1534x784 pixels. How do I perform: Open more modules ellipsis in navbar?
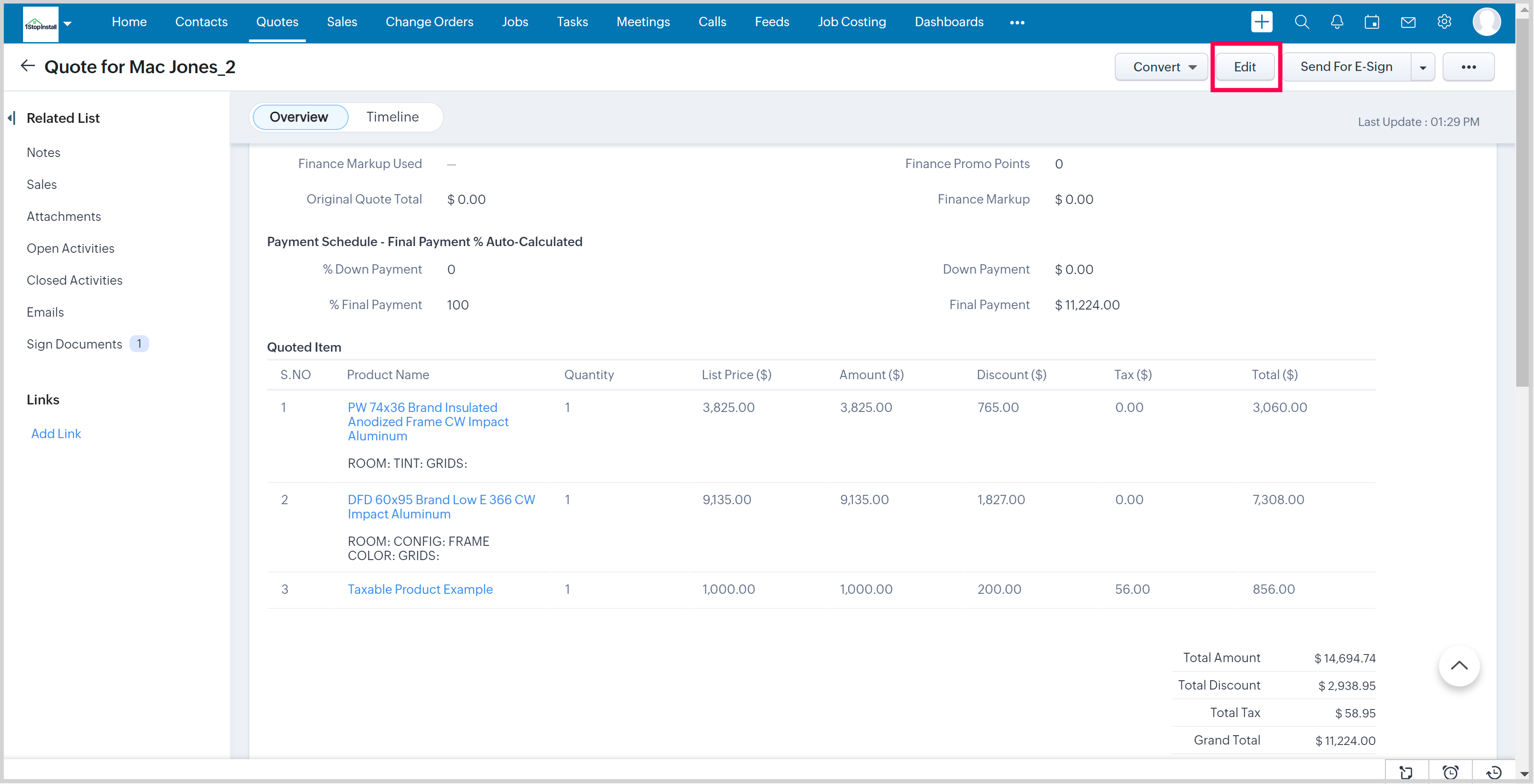[x=1017, y=23]
